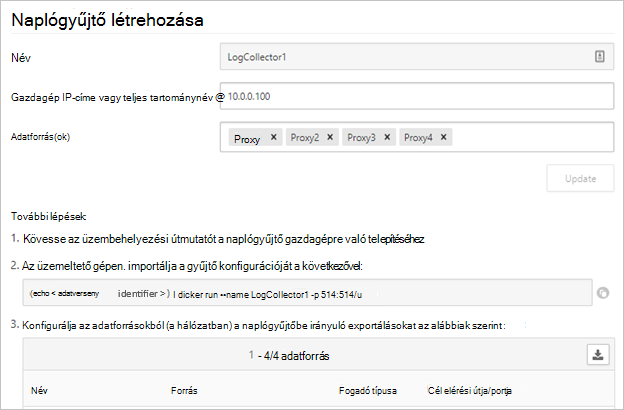624x410 pixels.
Task: Select the docker run command text box
Action: click(x=307, y=293)
